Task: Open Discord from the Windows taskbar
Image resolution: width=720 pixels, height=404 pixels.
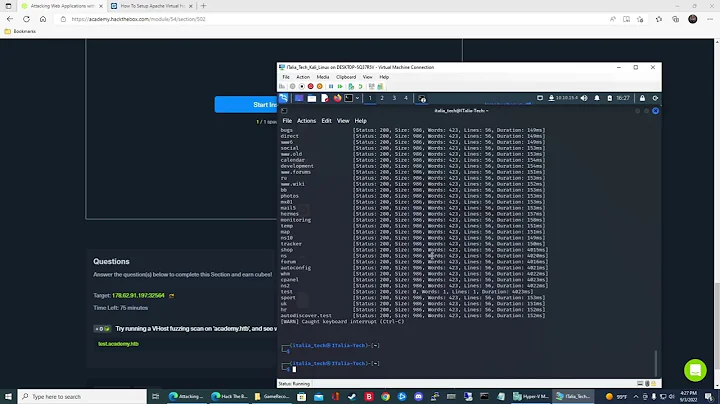Action: [418, 396]
